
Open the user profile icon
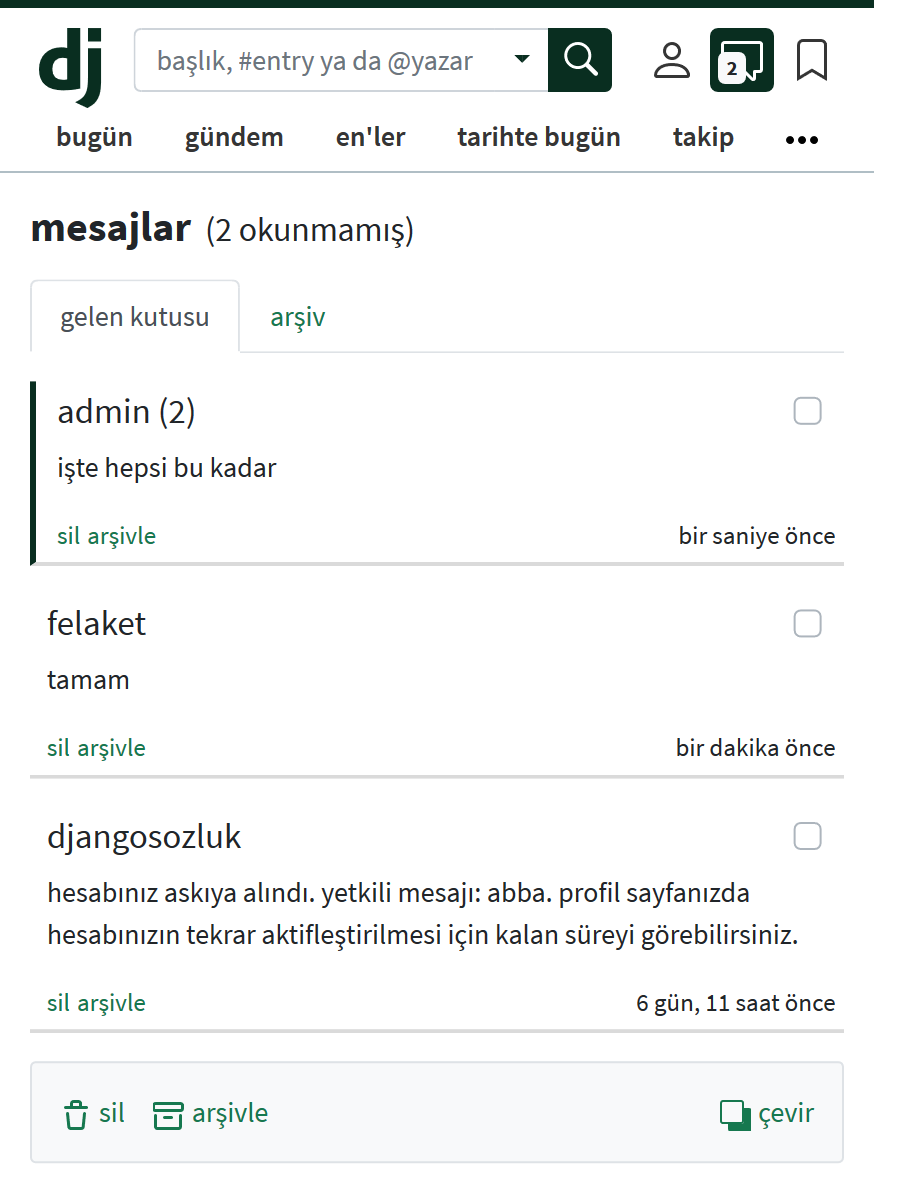(672, 60)
